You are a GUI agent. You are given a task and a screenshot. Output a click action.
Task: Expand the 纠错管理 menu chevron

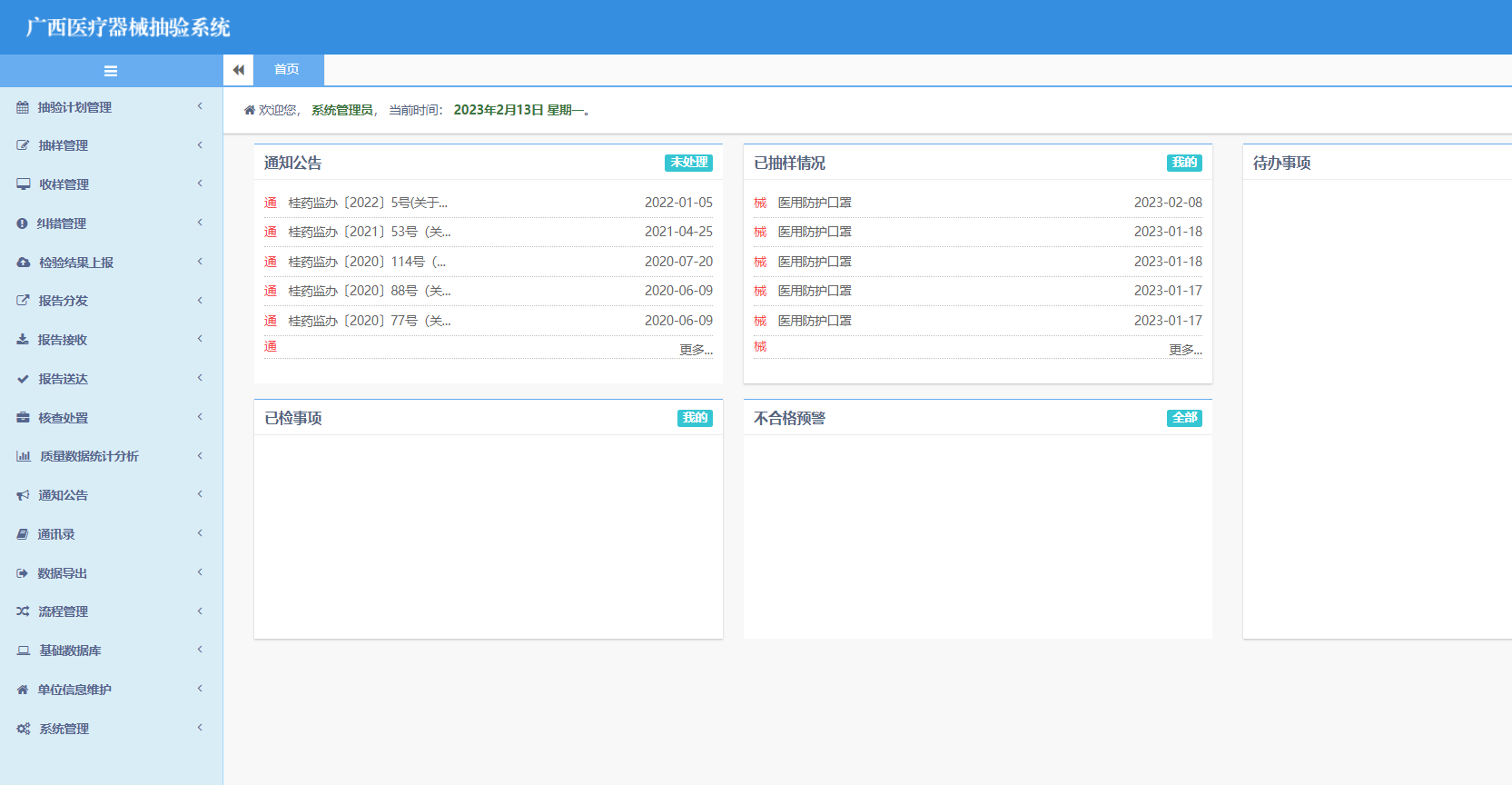(200, 223)
